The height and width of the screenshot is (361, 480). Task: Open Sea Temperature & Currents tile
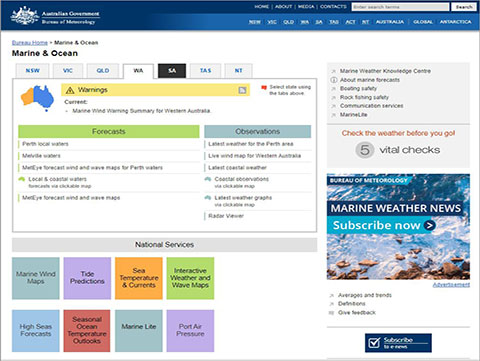139,278
